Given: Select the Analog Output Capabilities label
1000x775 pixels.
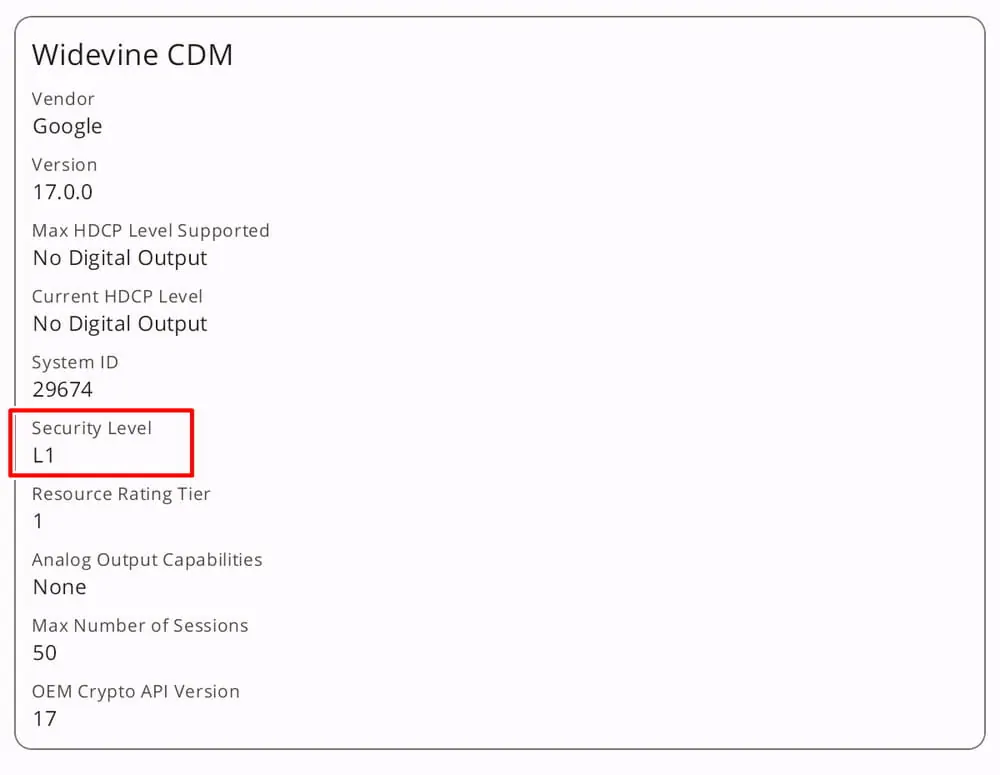Looking at the screenshot, I should coord(147,560).
